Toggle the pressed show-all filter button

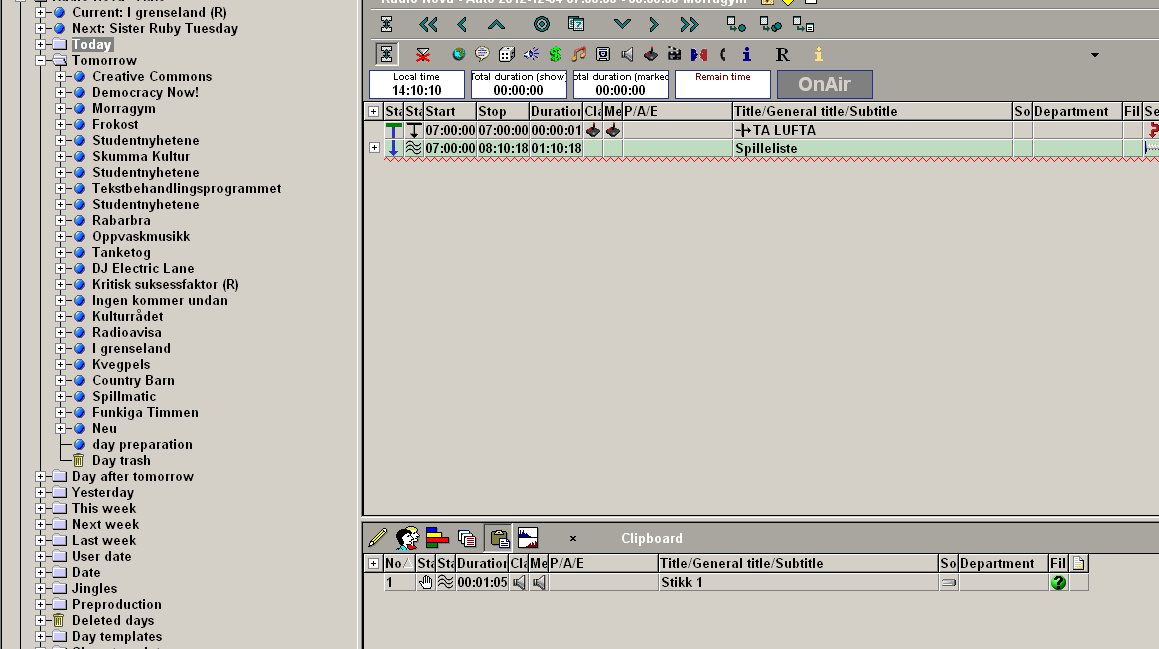[387, 54]
